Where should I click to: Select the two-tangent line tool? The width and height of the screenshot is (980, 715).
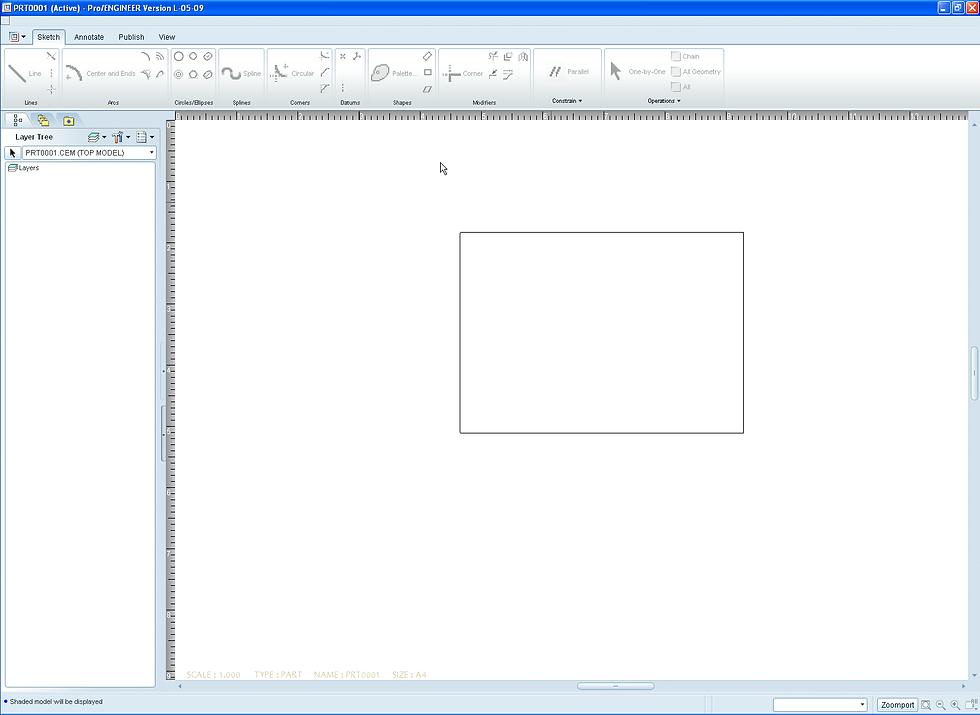point(51,56)
